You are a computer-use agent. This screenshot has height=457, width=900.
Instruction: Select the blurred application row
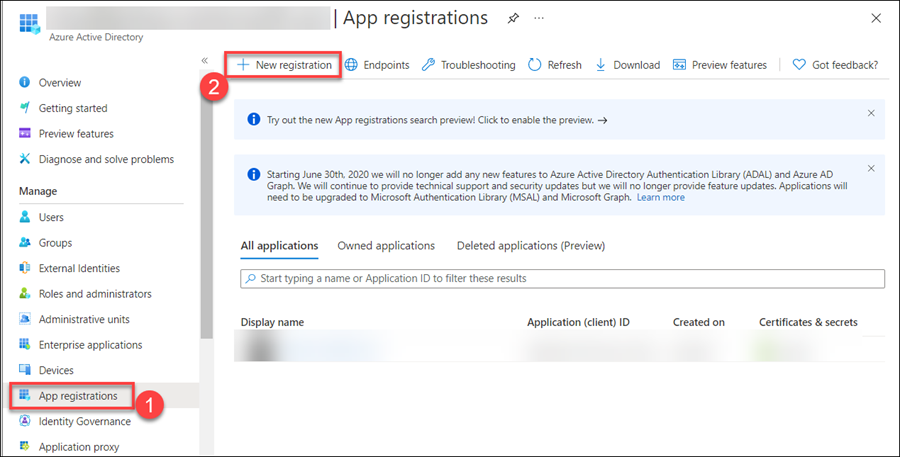coord(559,347)
